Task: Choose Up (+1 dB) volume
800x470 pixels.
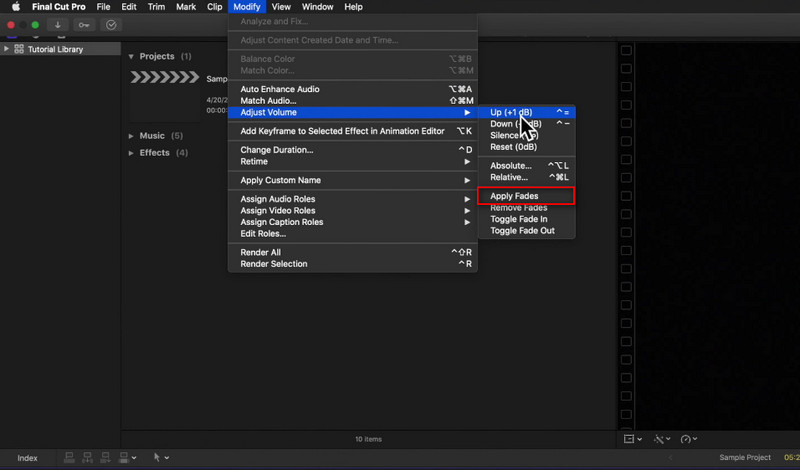Action: [527, 112]
